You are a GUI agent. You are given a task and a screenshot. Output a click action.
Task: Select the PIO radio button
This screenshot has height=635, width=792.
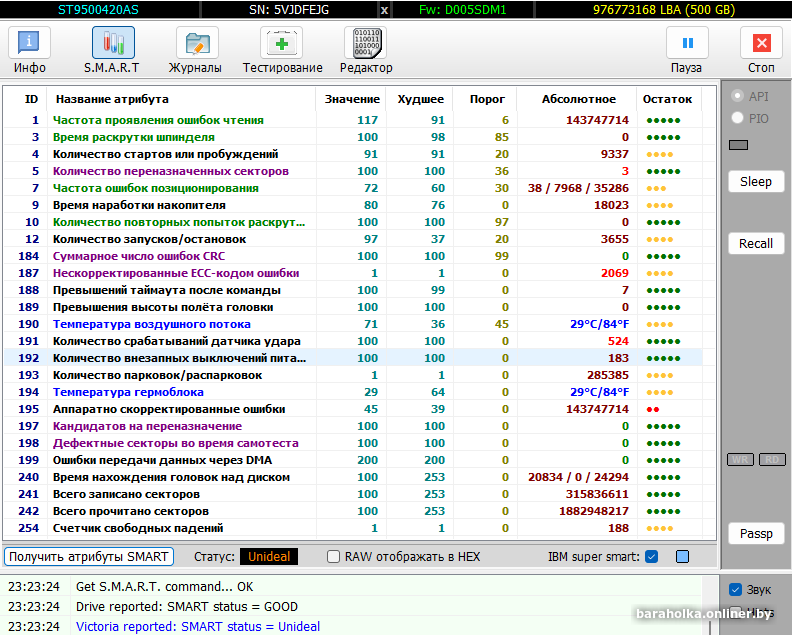[738, 118]
